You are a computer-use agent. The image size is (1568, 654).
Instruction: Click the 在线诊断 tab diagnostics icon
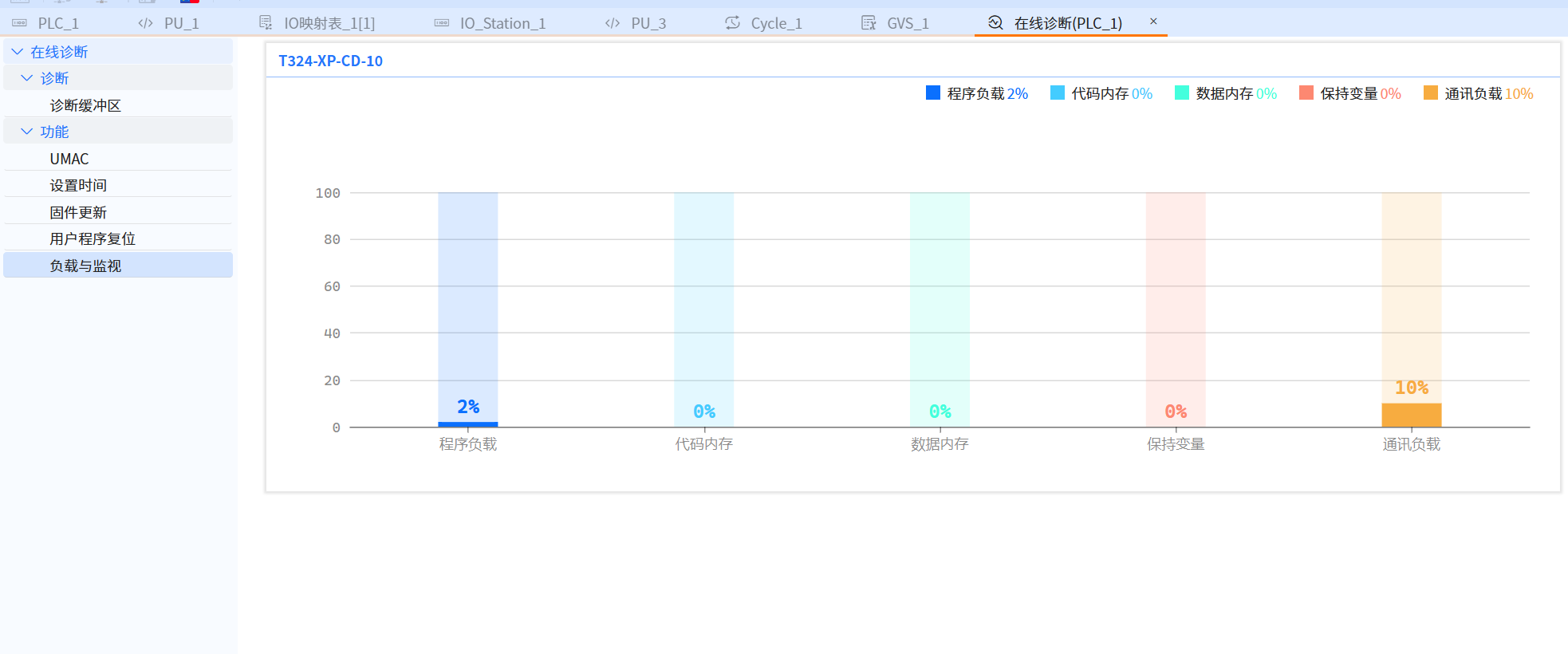coord(995,23)
